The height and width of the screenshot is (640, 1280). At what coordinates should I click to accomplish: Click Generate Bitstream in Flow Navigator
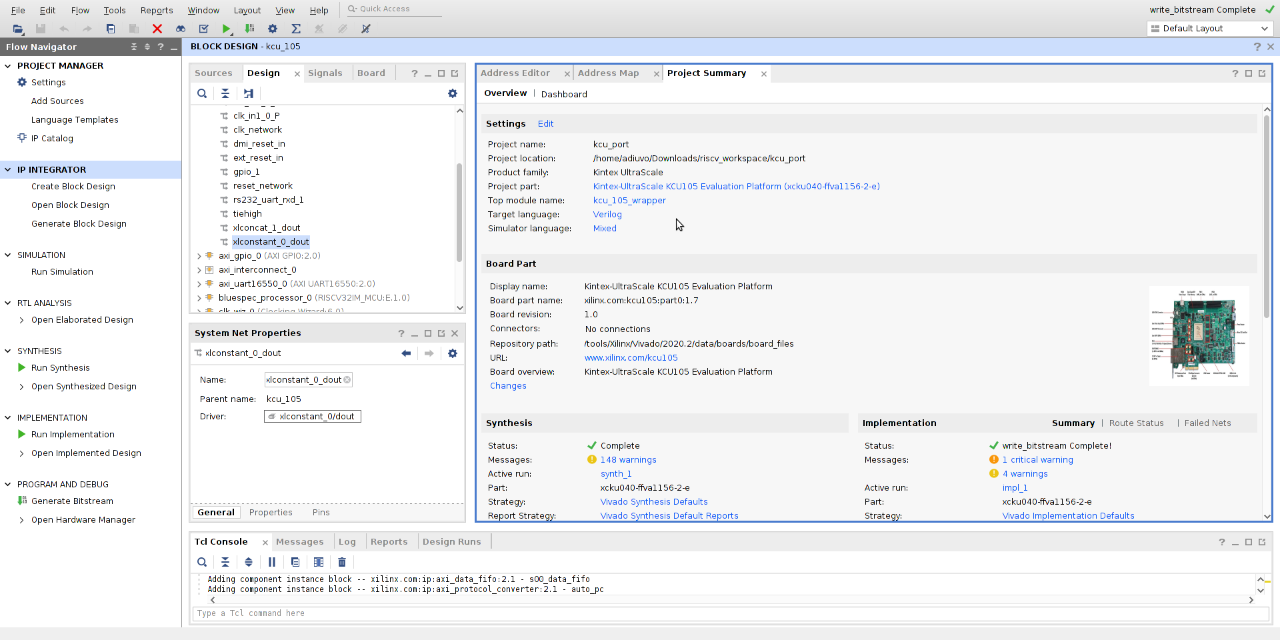pos(72,501)
